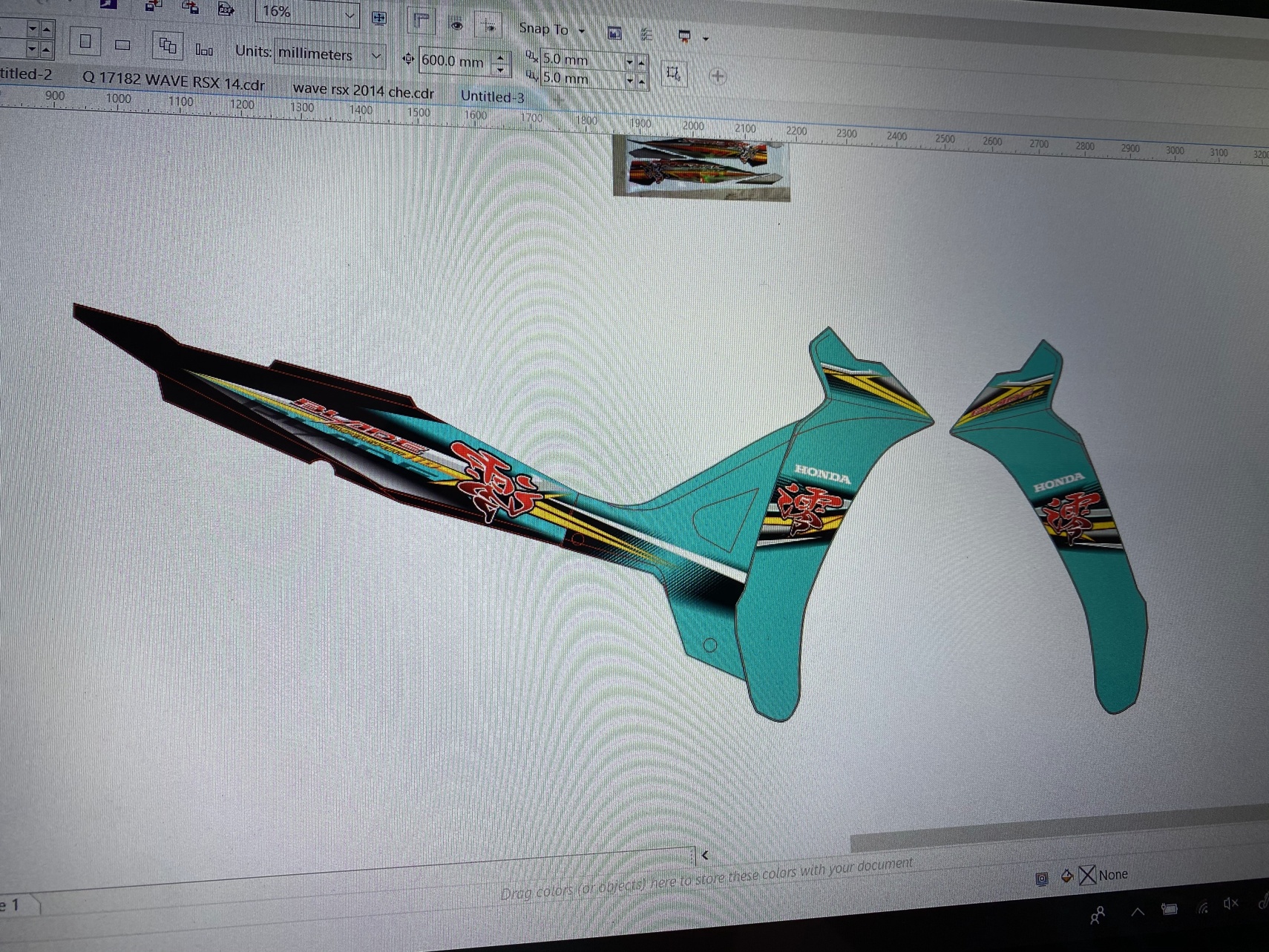Switch to the Untitled-3 document tab
1269x952 pixels.
pyautogui.click(x=492, y=96)
